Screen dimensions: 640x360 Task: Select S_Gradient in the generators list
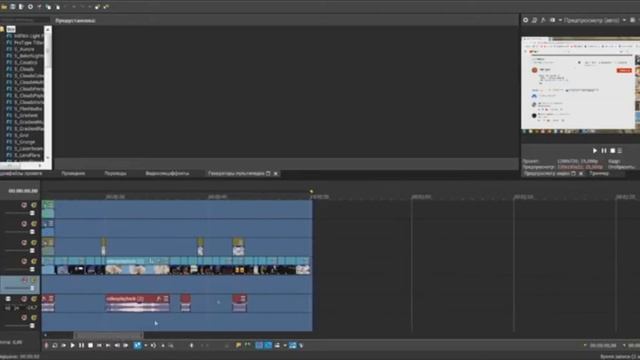pos(26,116)
